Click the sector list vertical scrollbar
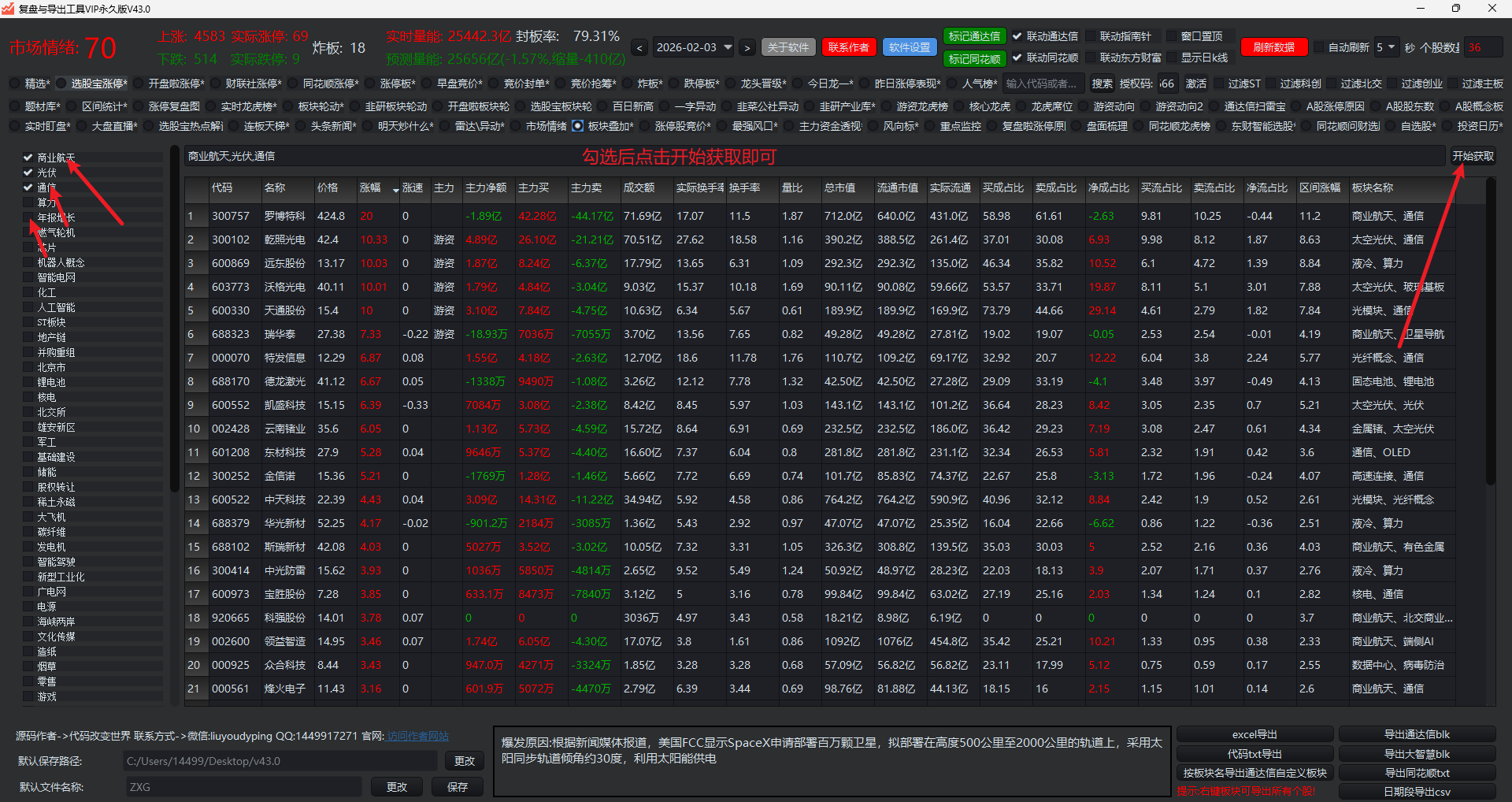This screenshot has width=1512, height=802. click(x=175, y=315)
